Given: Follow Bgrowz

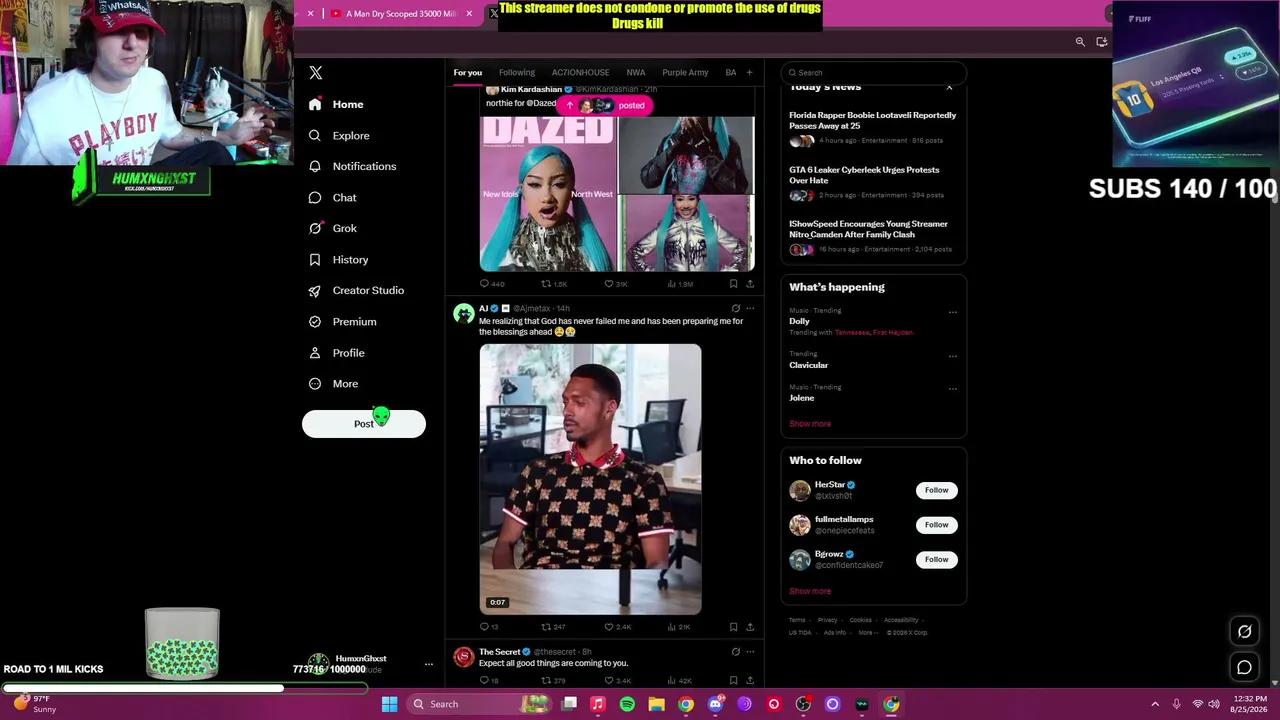Looking at the screenshot, I should (936, 559).
